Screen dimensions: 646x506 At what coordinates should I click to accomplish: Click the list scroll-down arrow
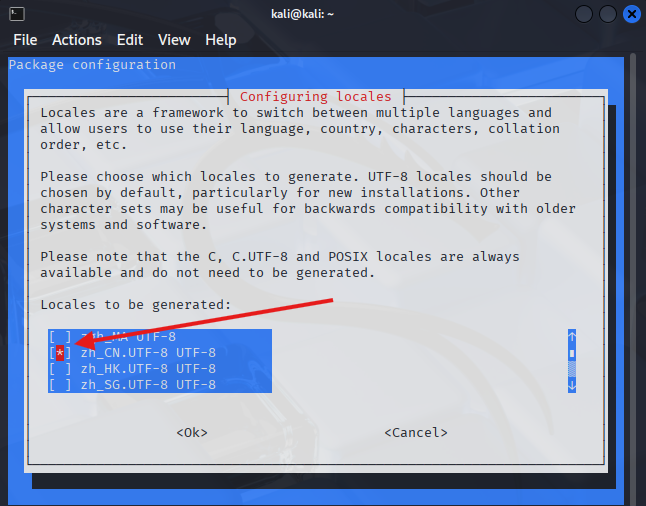point(571,385)
